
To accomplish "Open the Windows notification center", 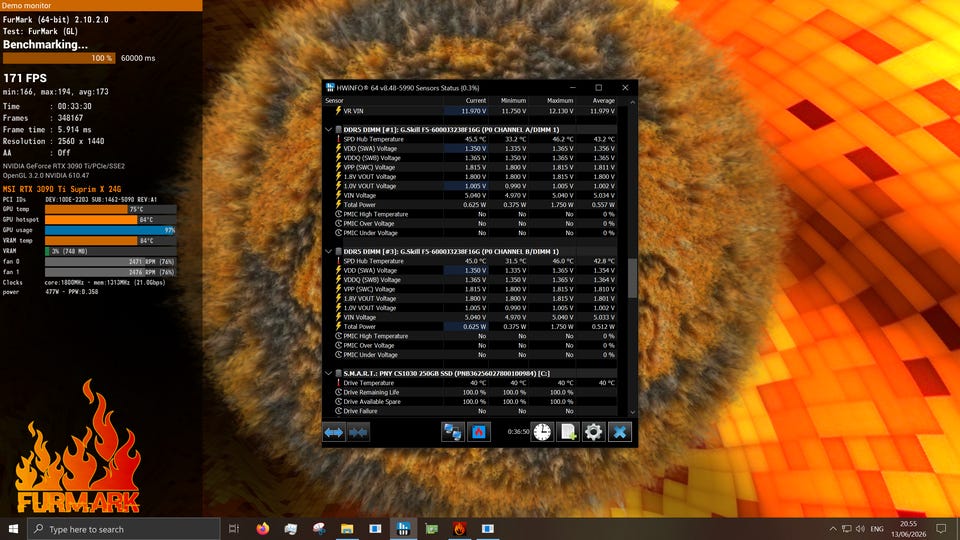I will [x=942, y=528].
